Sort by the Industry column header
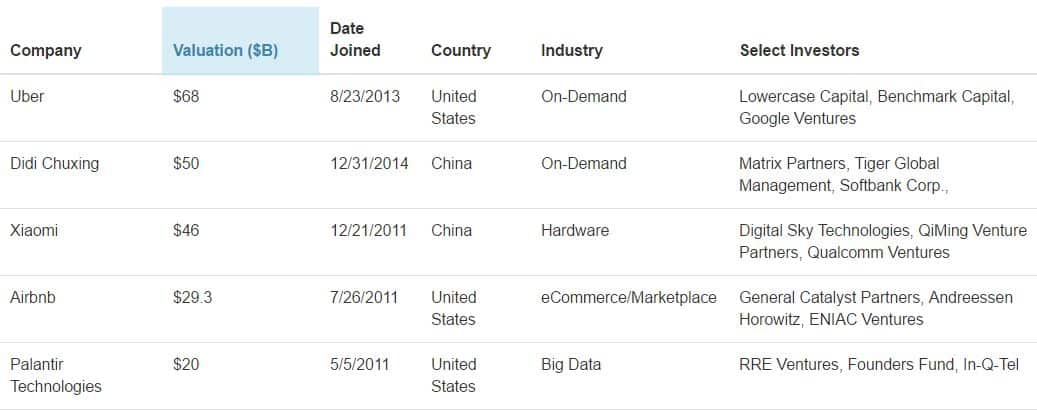The width and height of the screenshot is (1037, 411). point(572,50)
